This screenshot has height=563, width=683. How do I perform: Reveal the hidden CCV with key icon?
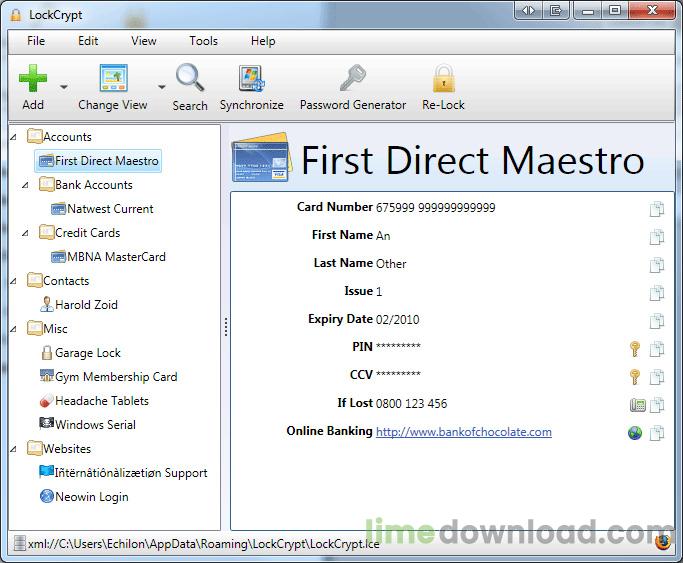tap(634, 377)
